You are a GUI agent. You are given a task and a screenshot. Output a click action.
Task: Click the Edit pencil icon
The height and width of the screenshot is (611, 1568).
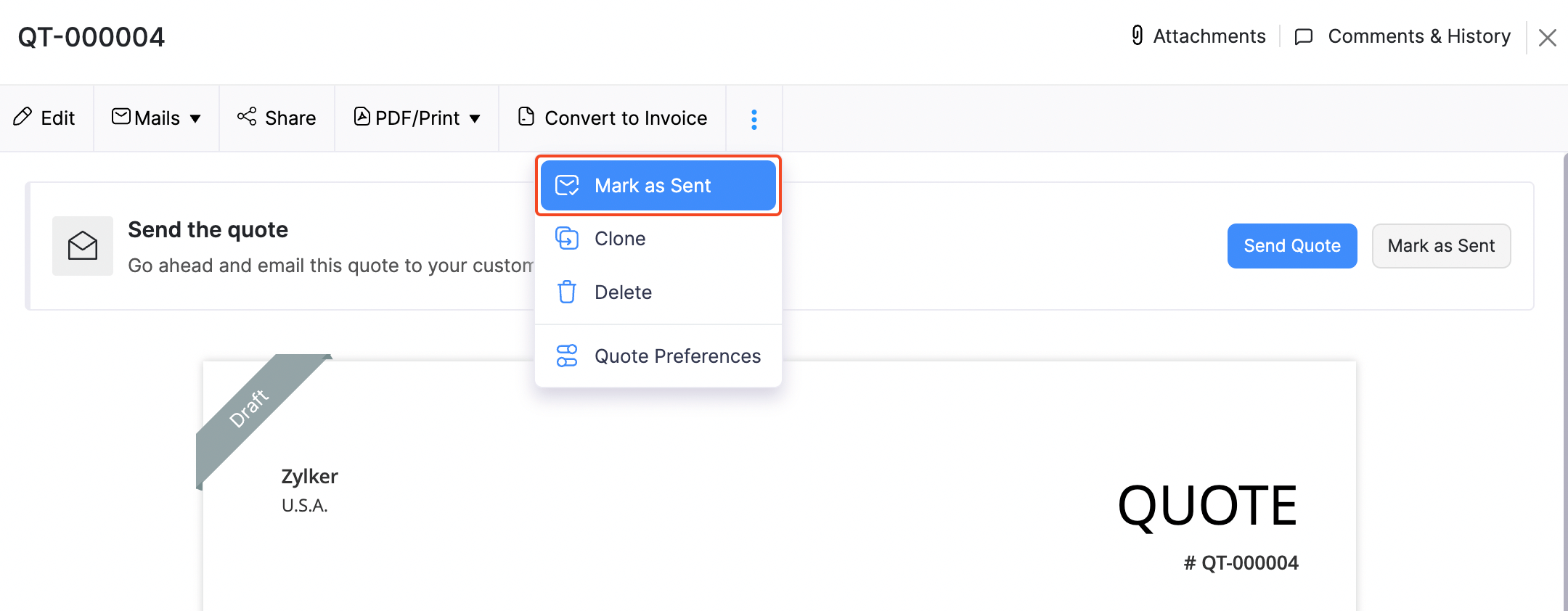coord(23,117)
